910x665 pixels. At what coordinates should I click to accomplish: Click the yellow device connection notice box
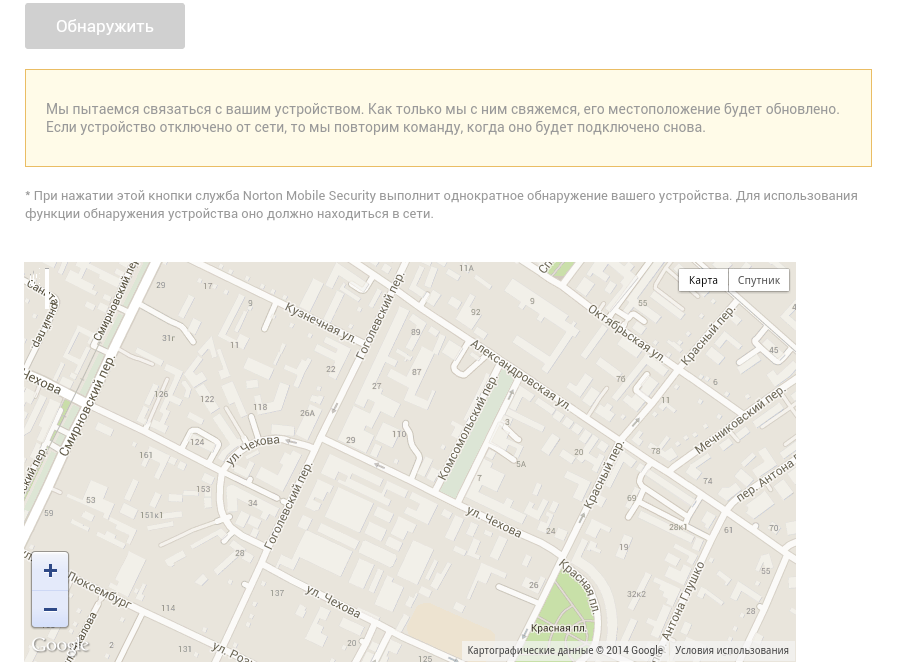click(448, 118)
